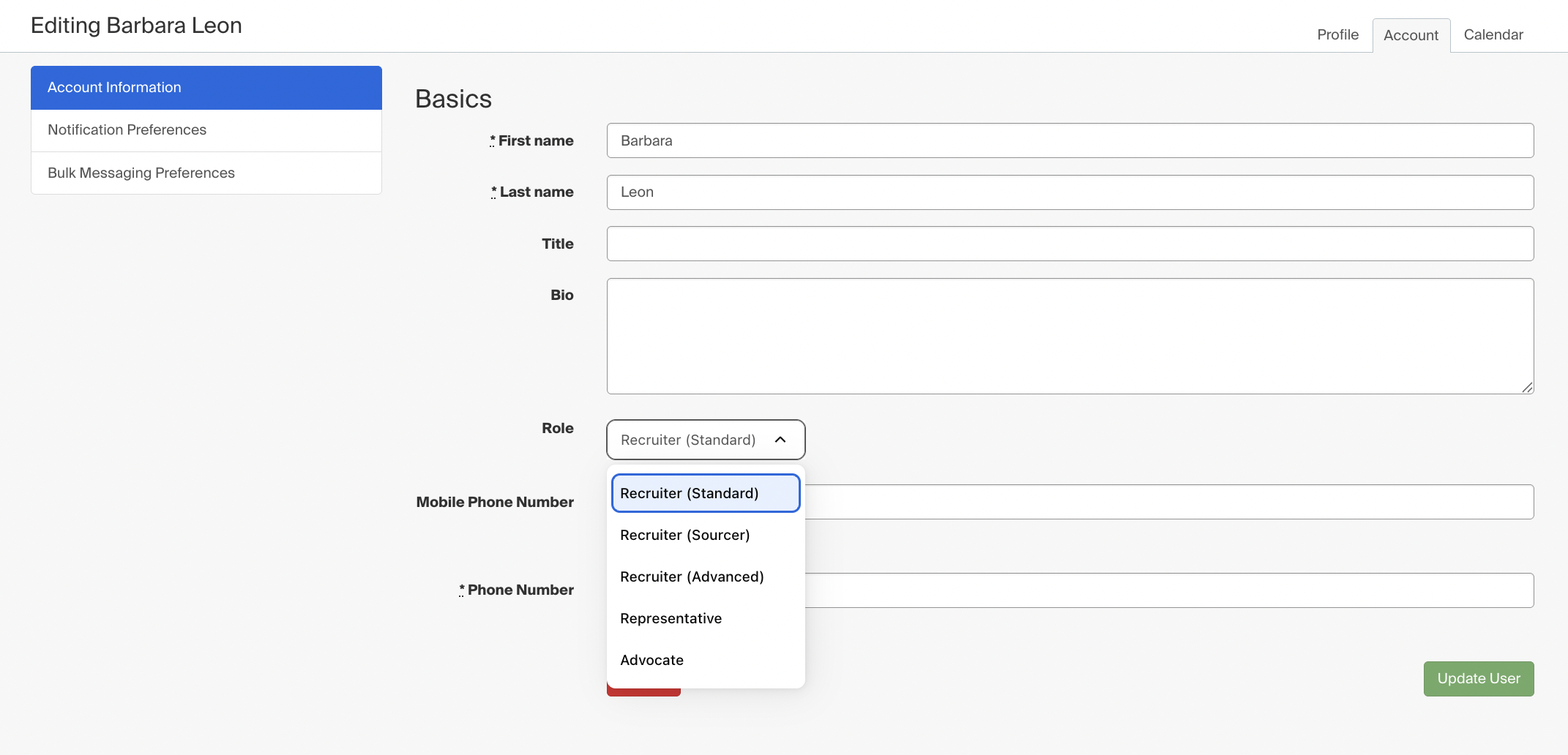
Task: Click the Basics section heading
Action: coord(453,99)
